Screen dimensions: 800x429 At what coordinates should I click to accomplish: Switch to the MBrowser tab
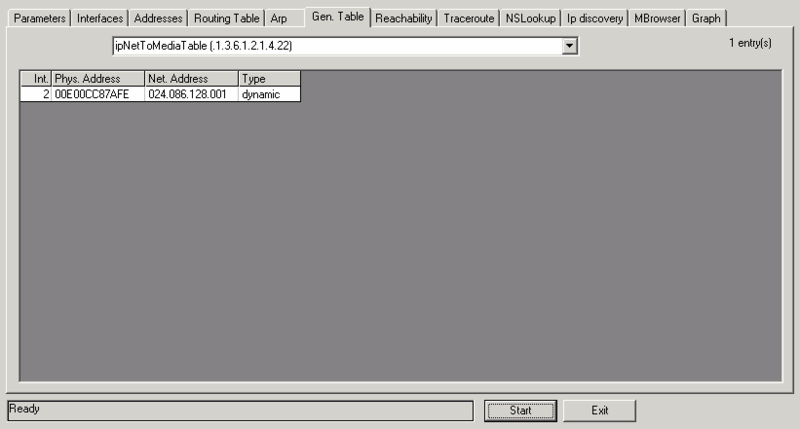point(657,18)
